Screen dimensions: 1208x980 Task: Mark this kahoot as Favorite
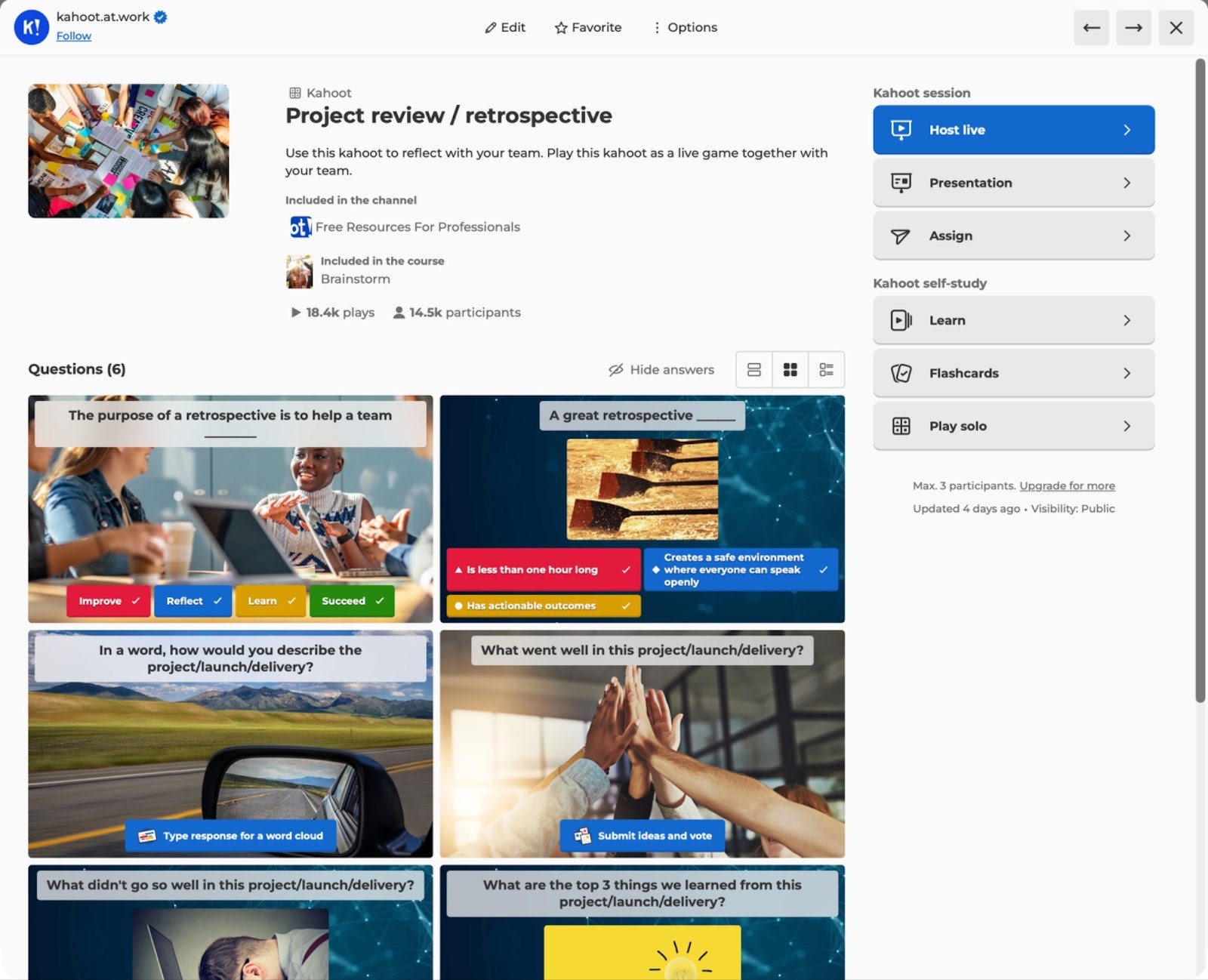coord(587,27)
